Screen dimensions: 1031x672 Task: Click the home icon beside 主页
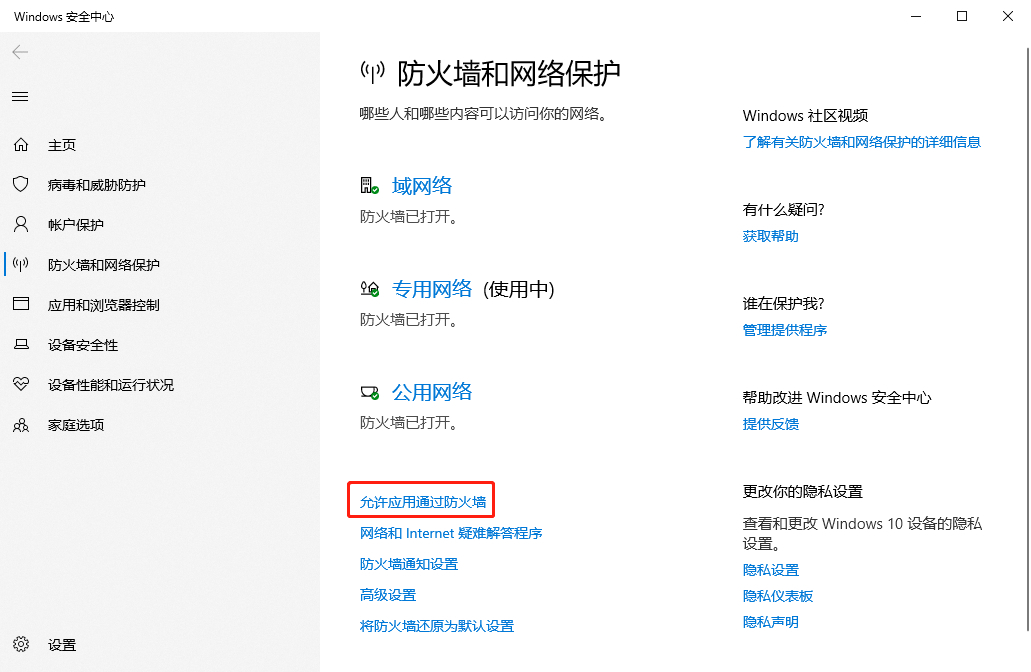pyautogui.click(x=21, y=145)
